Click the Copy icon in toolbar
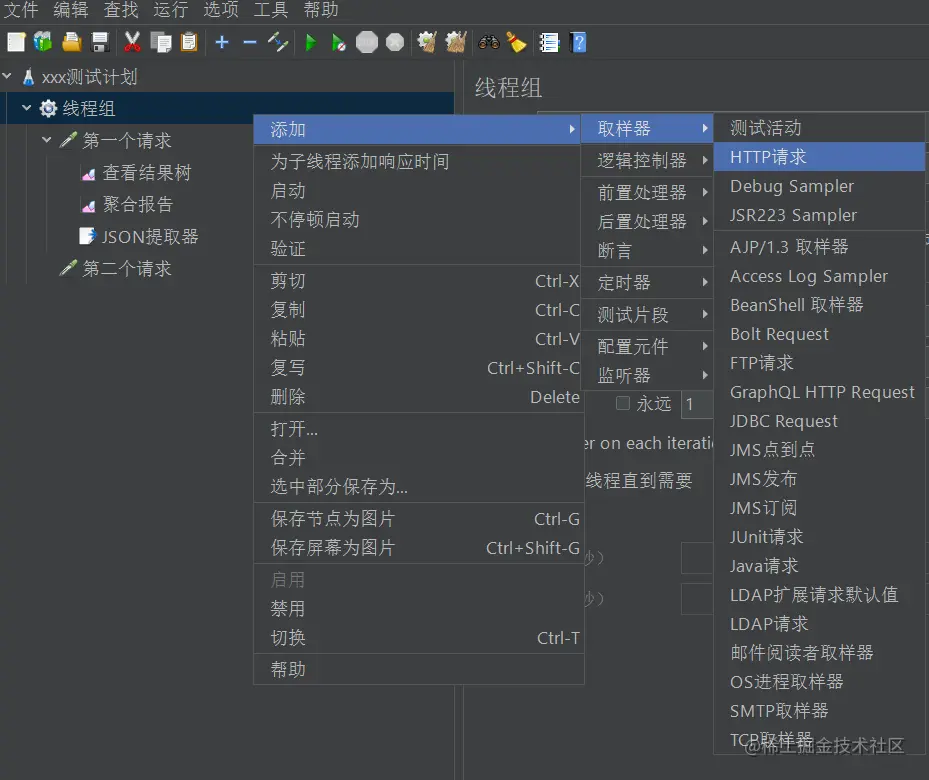The width and height of the screenshot is (929, 780). 161,43
